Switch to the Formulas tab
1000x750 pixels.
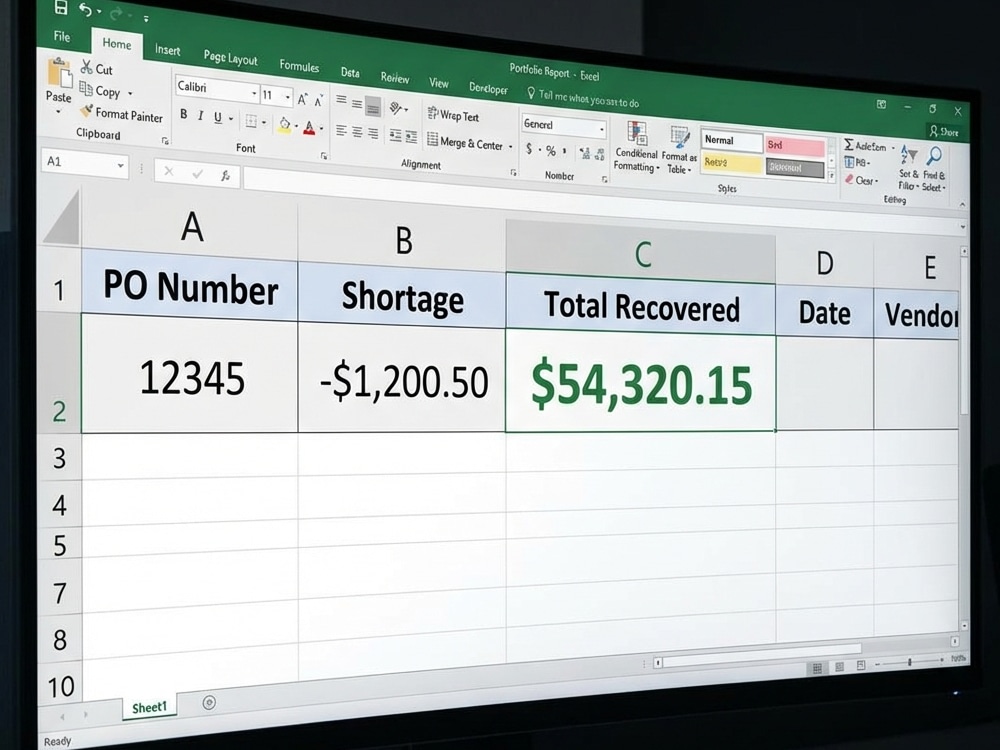click(299, 66)
